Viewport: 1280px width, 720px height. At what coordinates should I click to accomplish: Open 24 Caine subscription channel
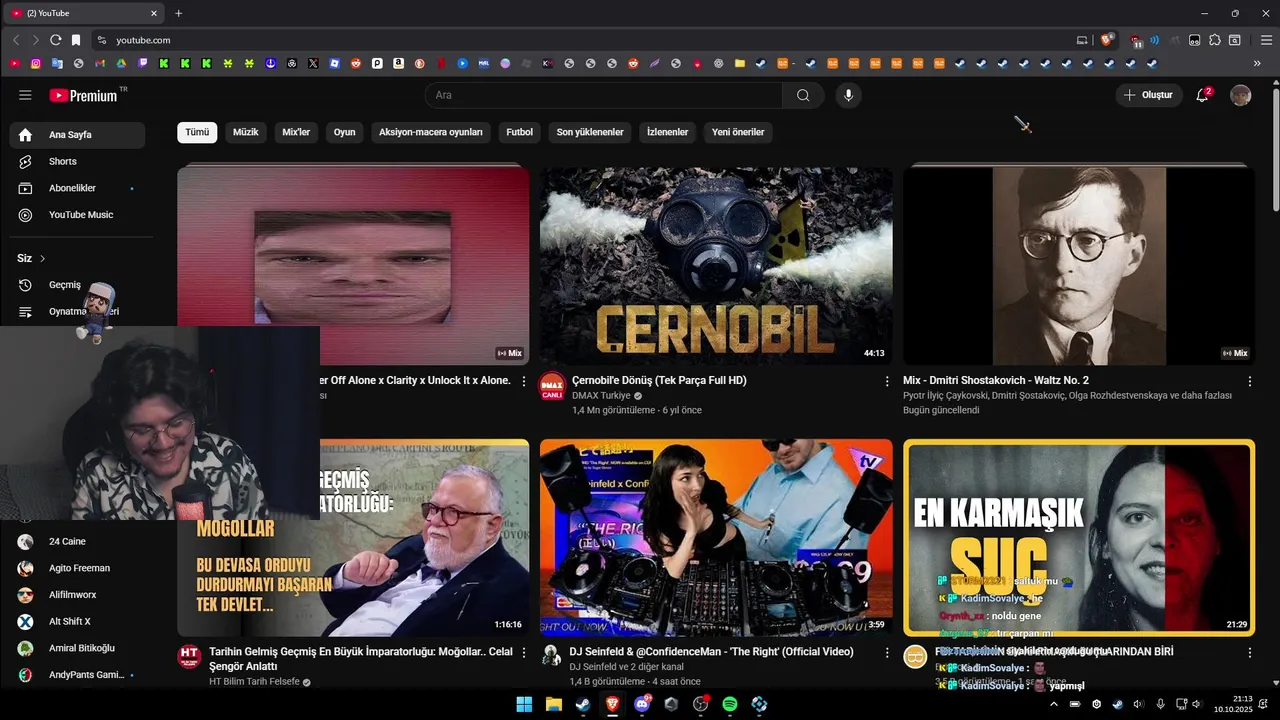77,541
